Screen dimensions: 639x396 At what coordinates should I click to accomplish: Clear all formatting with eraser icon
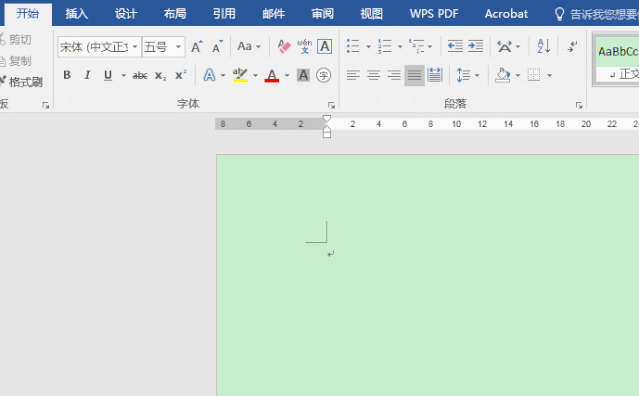point(284,46)
